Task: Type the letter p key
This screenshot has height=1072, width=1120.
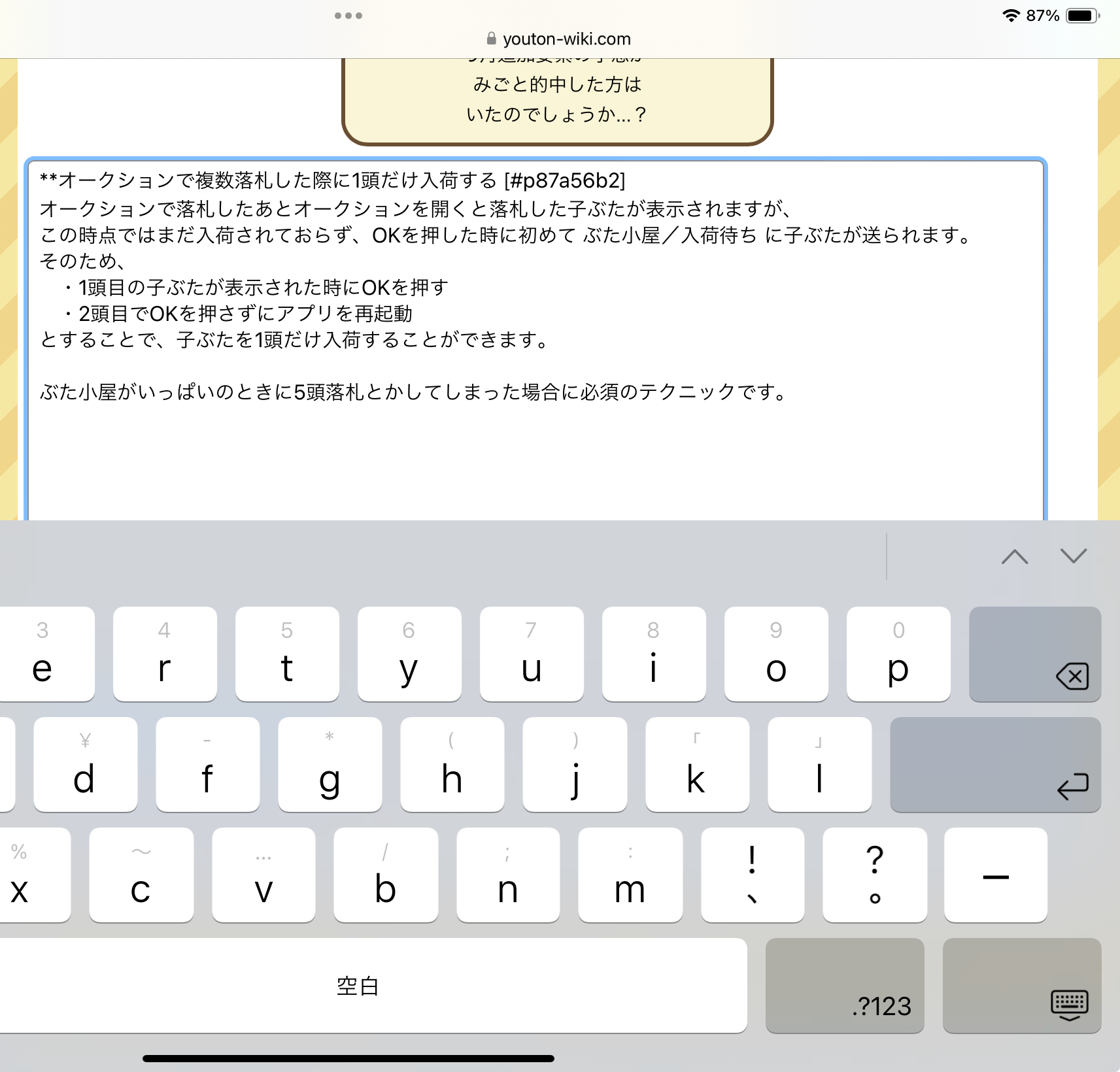Action: [x=898, y=654]
